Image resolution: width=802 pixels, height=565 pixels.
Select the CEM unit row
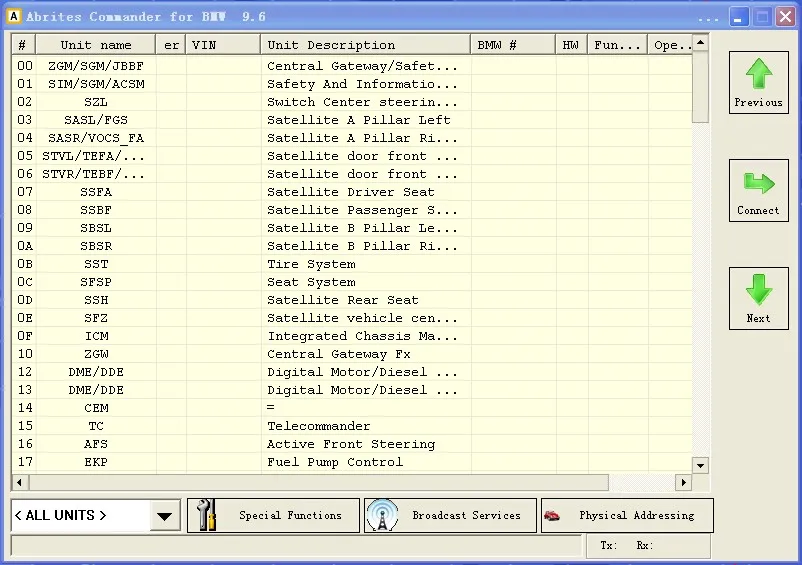pyautogui.click(x=352, y=408)
